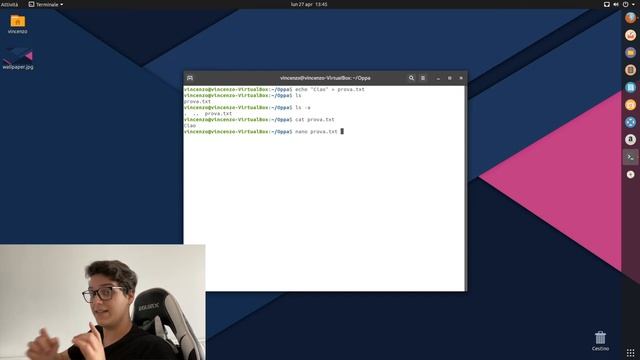This screenshot has width=640, height=360.
Task: Click the network icon in the system tray
Action: (607, 4)
